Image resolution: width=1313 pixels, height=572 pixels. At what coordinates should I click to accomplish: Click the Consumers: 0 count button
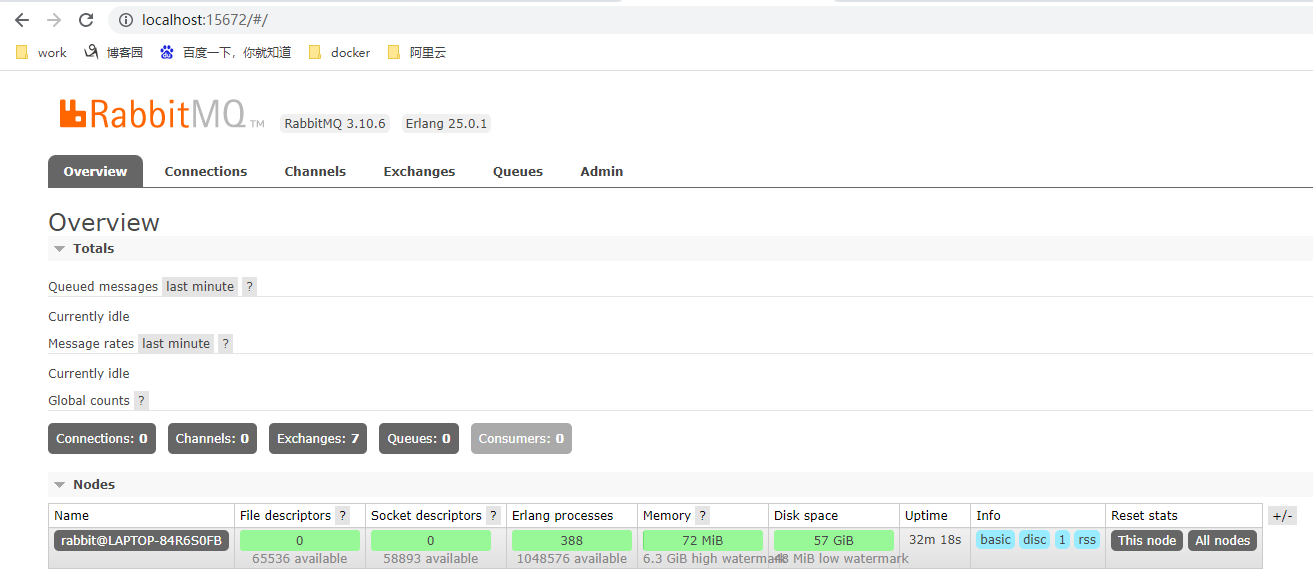pos(521,438)
